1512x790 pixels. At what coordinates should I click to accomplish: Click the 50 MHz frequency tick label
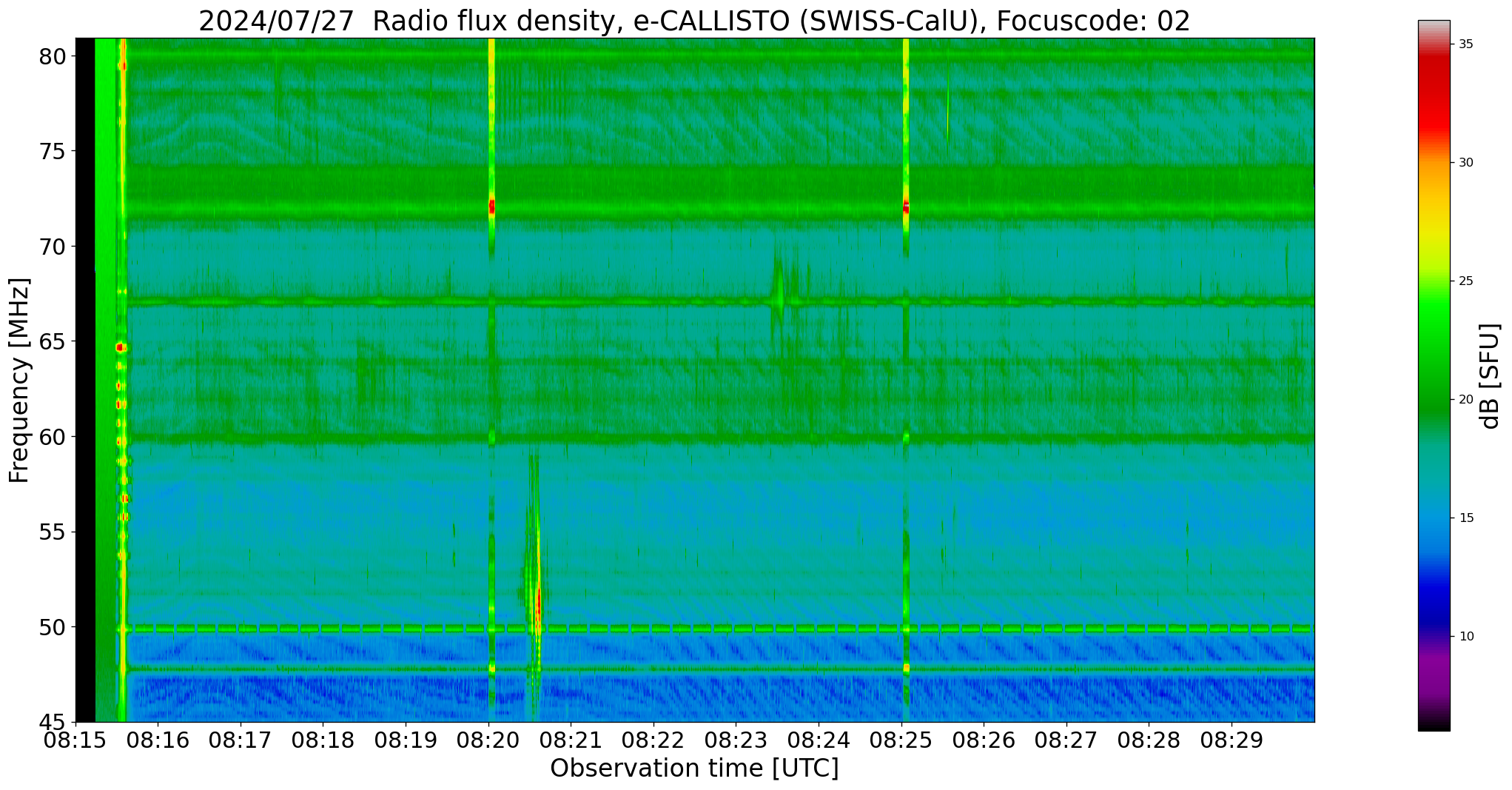[53, 627]
